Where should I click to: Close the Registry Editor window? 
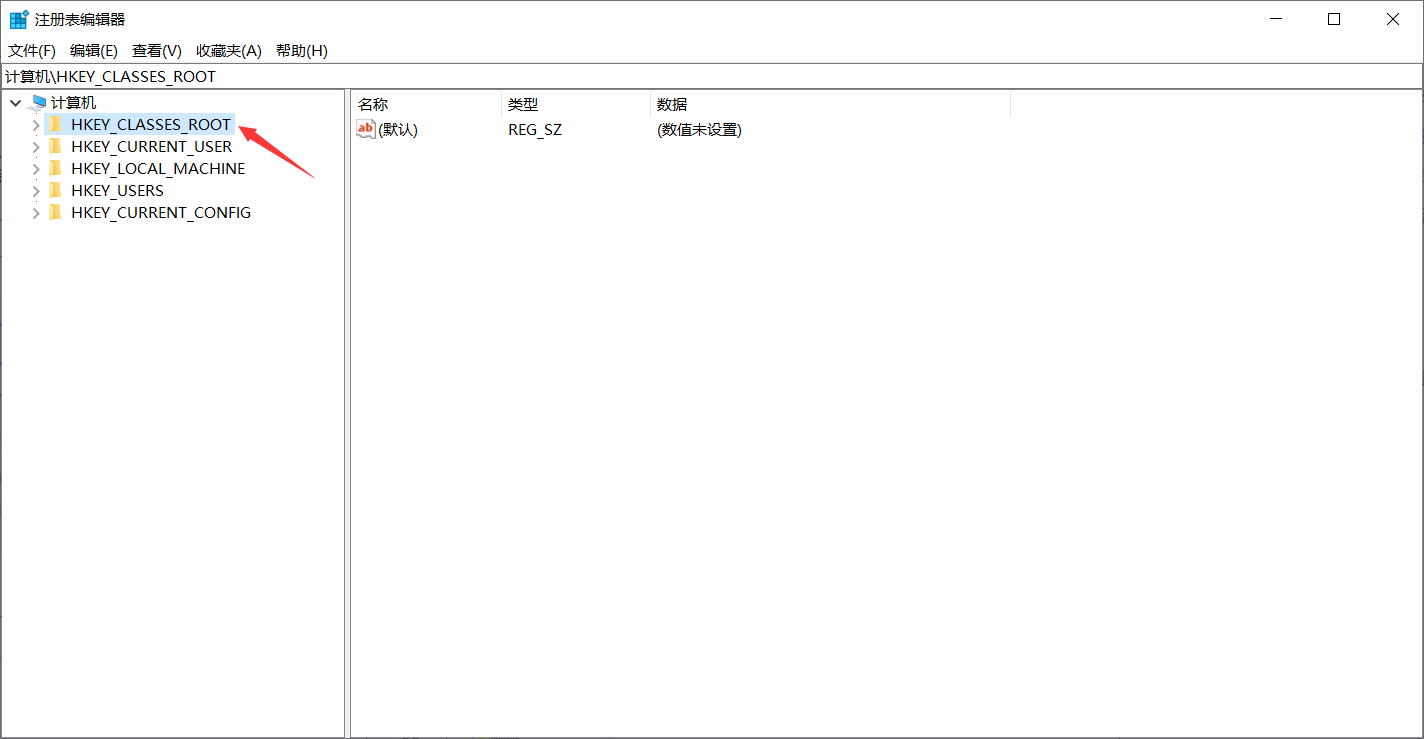(1393, 19)
